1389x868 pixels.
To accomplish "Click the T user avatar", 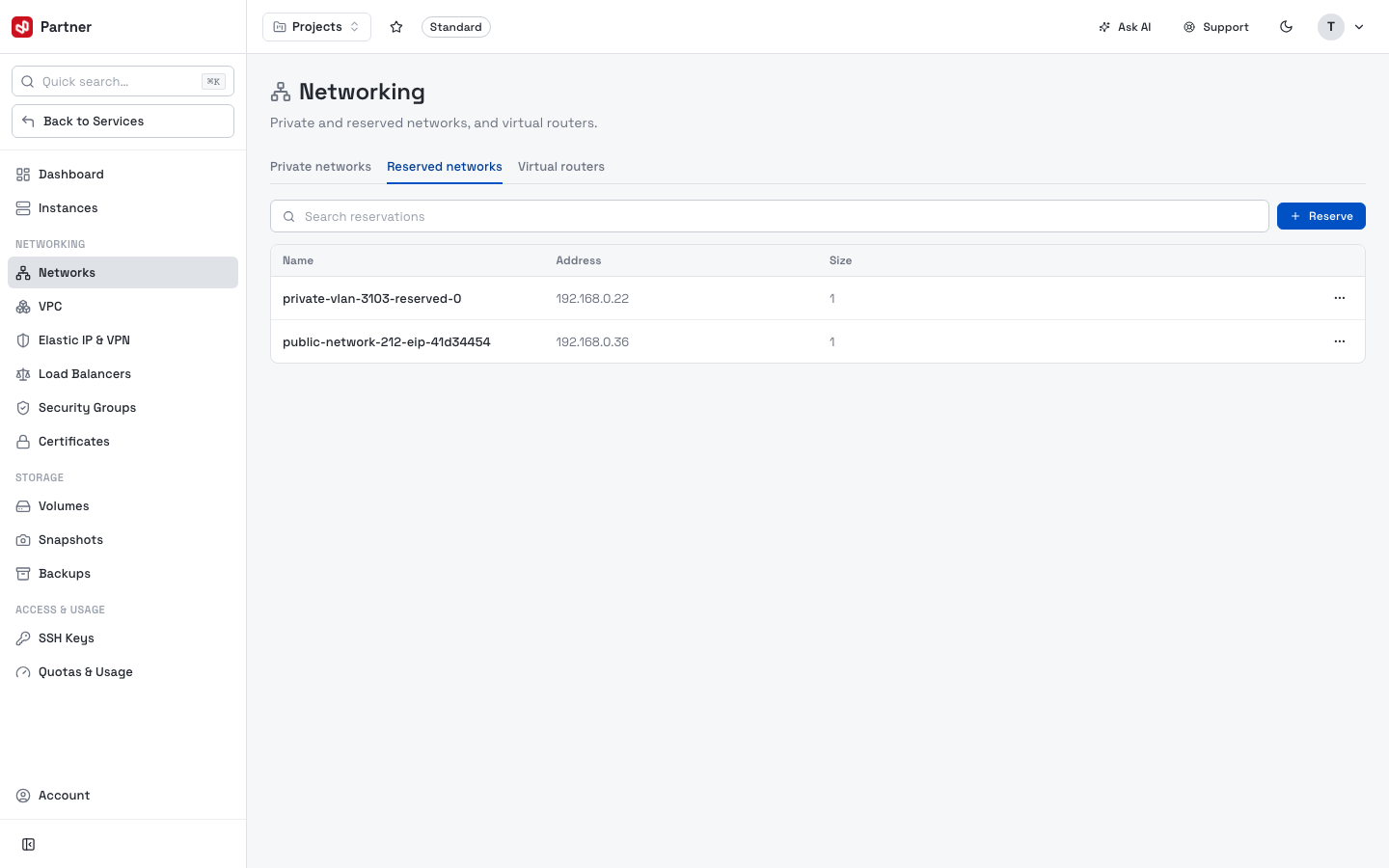I will (x=1331, y=27).
